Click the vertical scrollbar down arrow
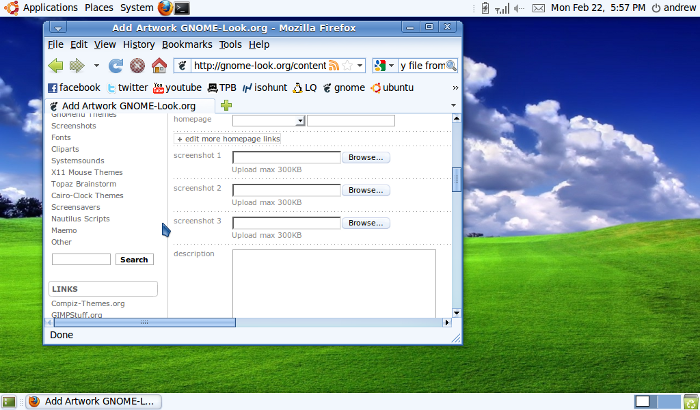 coord(456,313)
